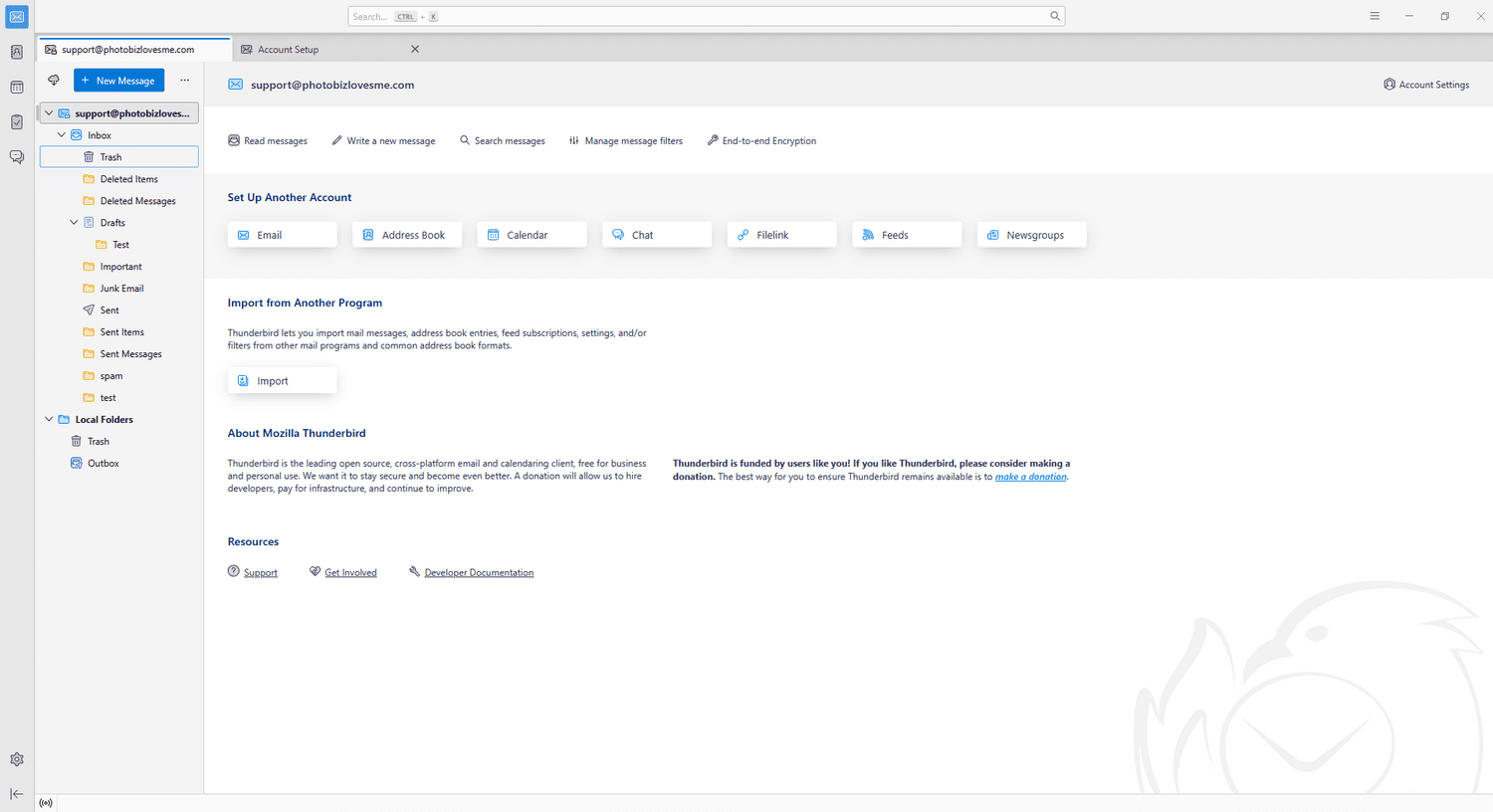Open the Calendar space in left sidebar

tap(17, 88)
